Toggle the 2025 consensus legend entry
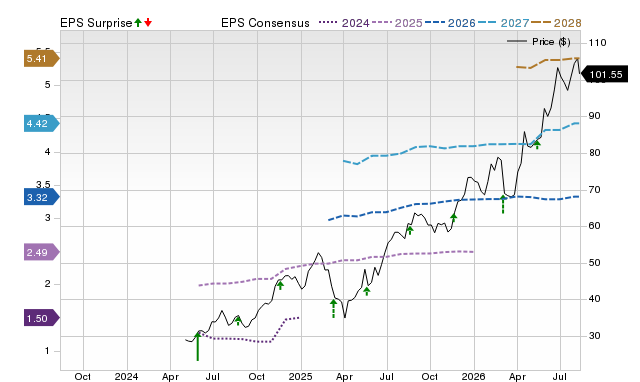640x382 pixels. [397, 23]
